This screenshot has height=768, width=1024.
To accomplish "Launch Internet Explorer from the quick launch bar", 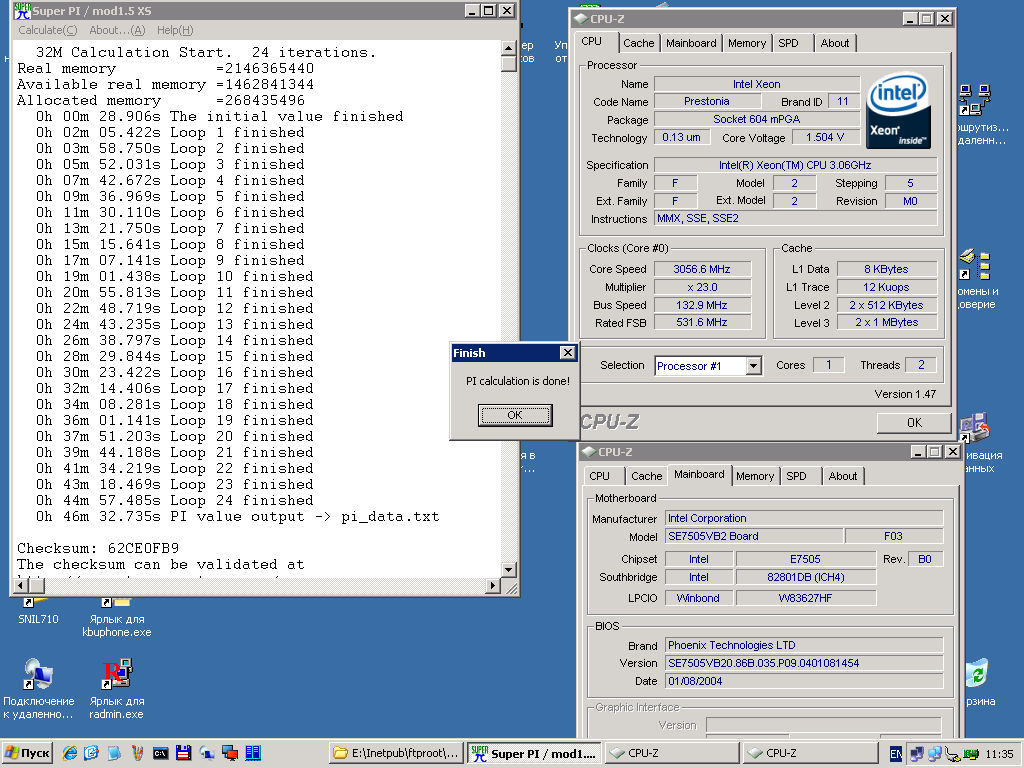I will tap(69, 753).
